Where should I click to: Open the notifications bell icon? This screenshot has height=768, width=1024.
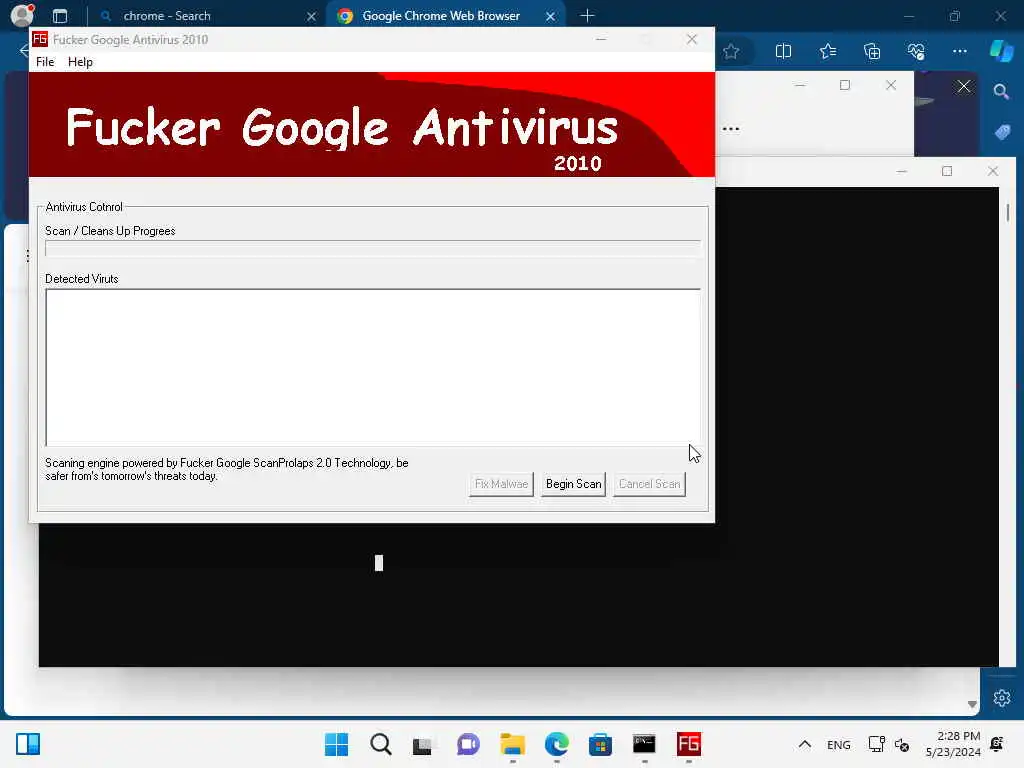pyautogui.click(x=997, y=744)
